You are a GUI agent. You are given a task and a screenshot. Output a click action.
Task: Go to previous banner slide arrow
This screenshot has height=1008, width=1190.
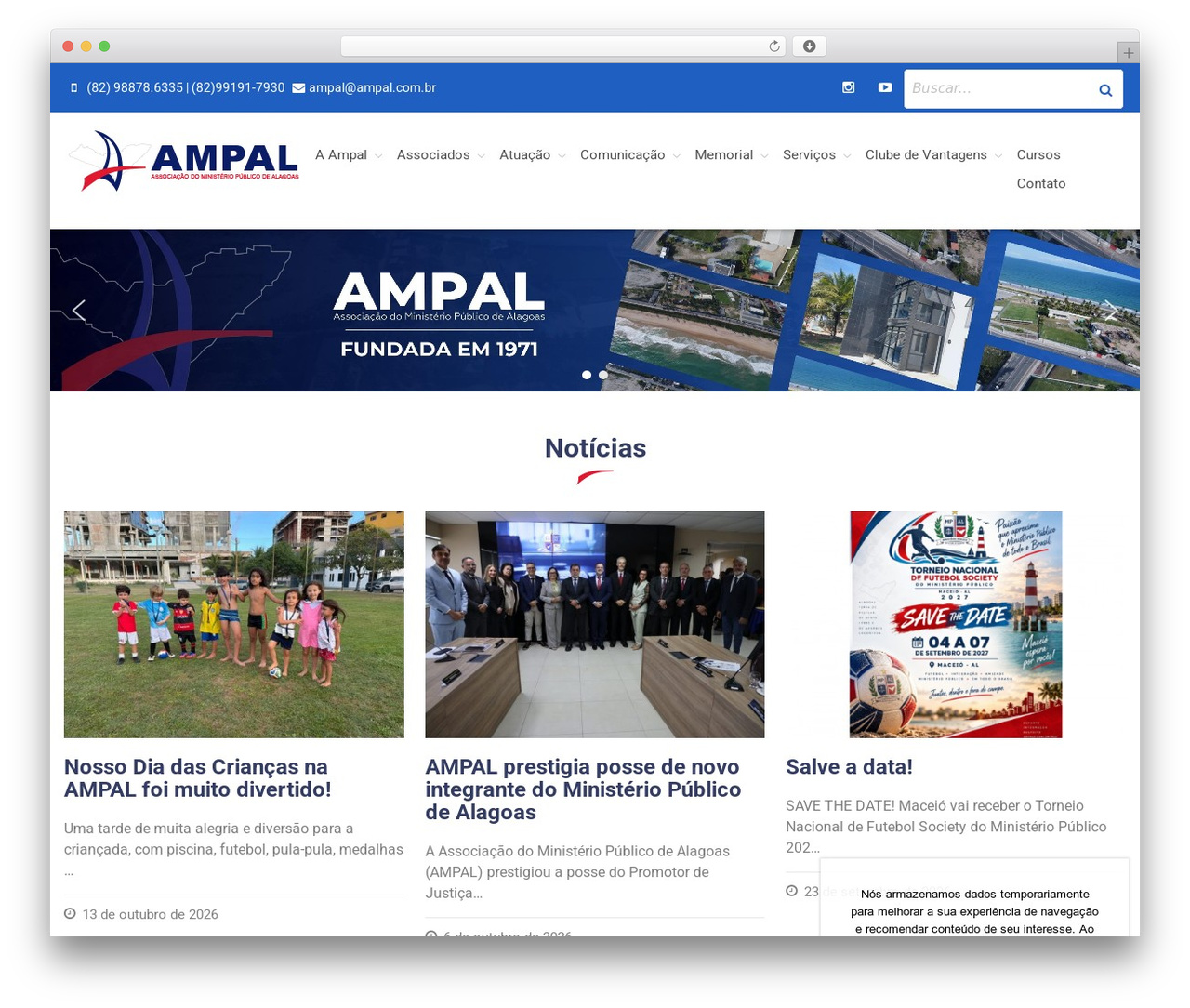[79, 310]
